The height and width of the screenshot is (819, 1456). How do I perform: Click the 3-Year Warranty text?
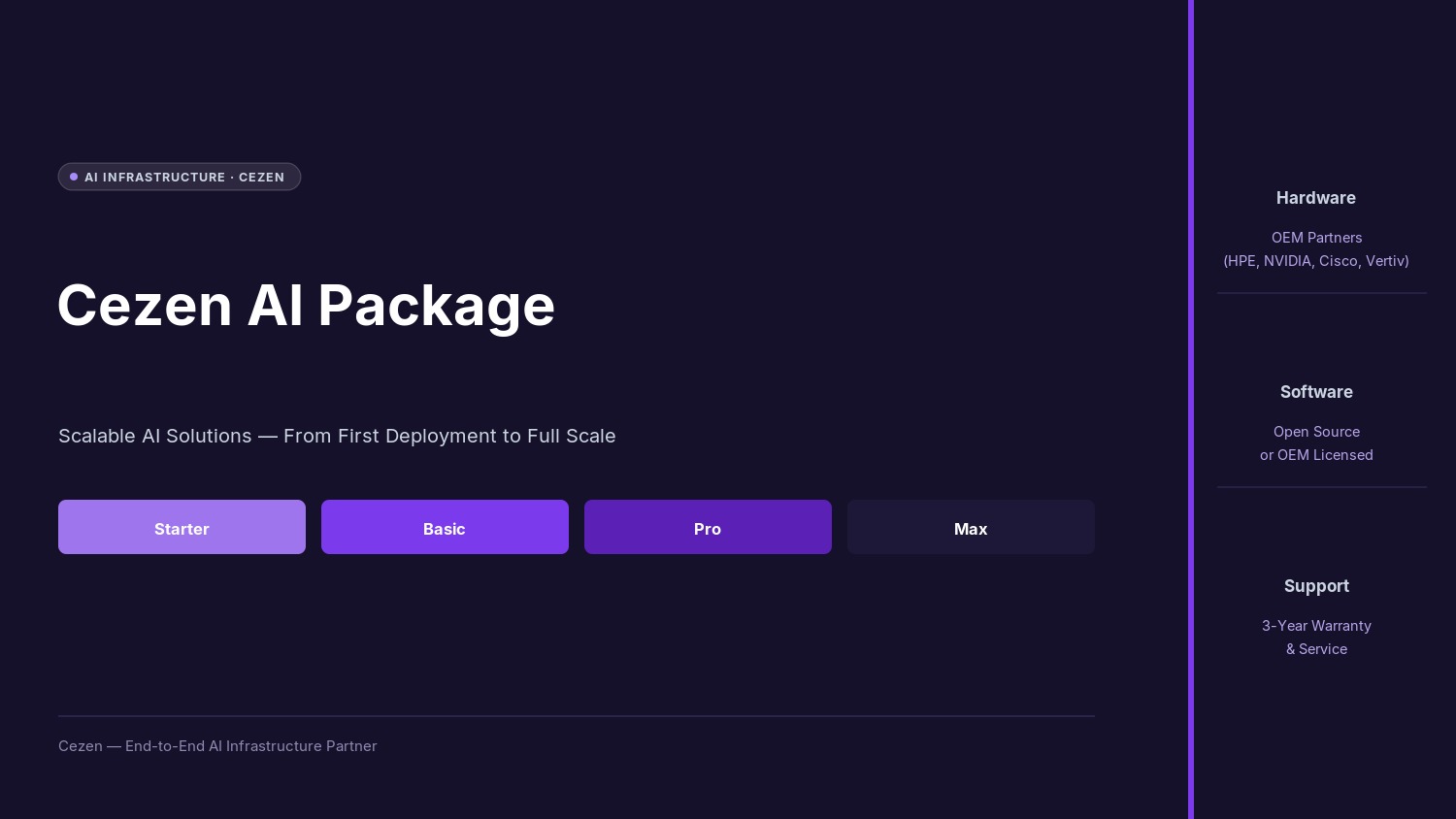click(x=1316, y=626)
